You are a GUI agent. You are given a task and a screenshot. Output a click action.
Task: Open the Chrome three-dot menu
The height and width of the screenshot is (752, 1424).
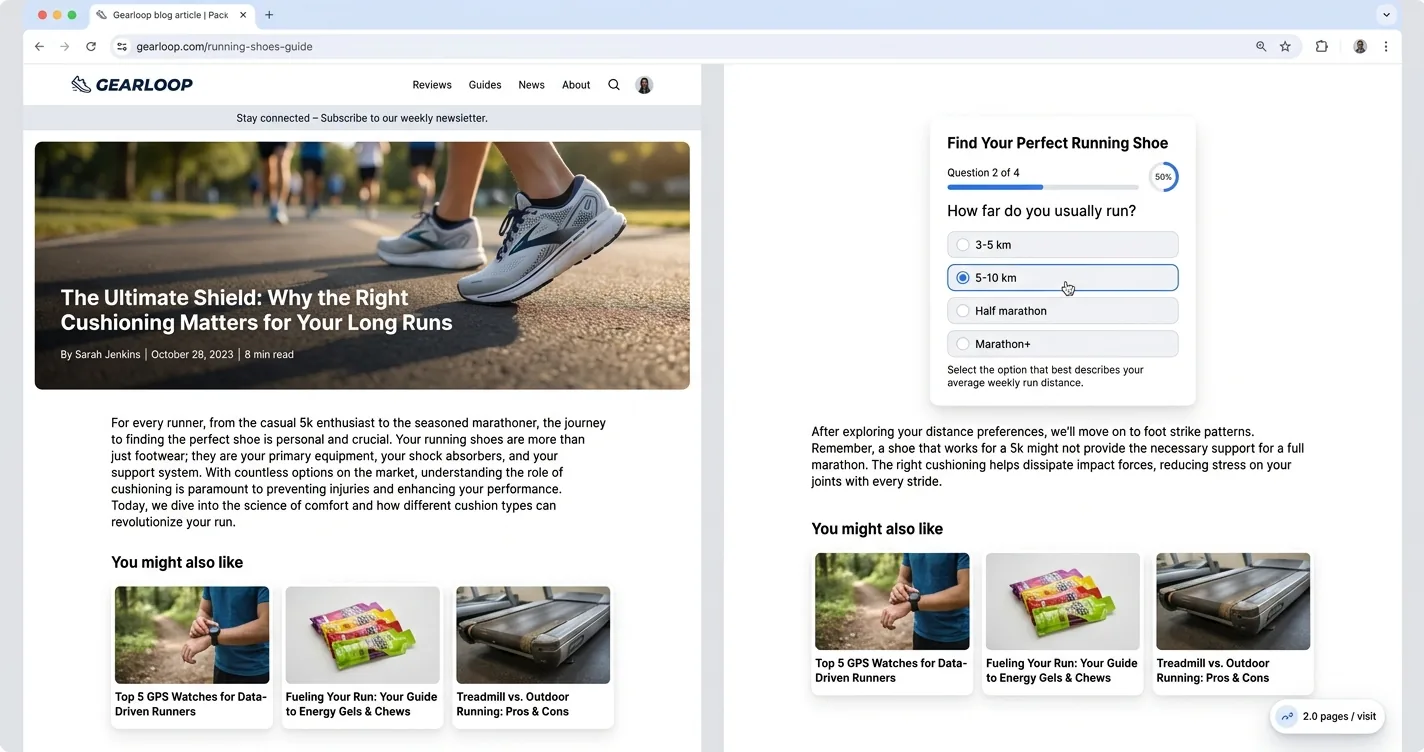(x=1386, y=46)
